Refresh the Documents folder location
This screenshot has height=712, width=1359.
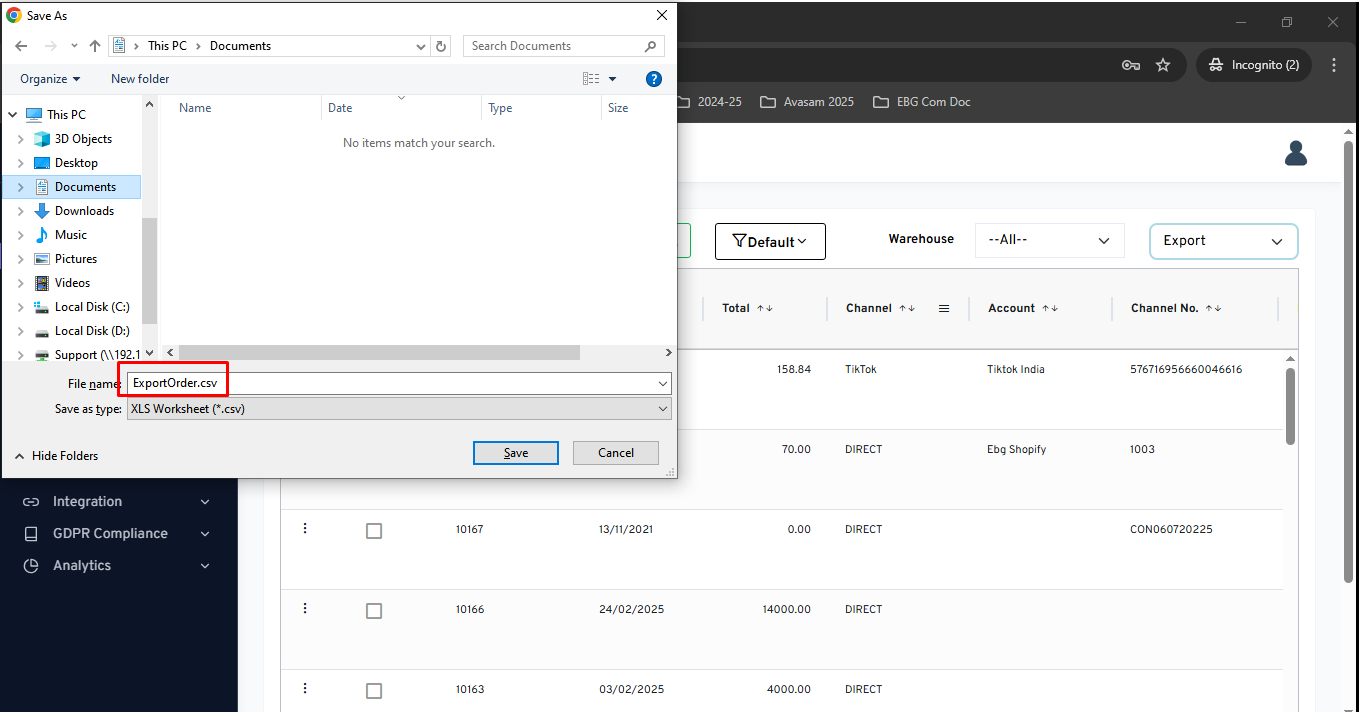[441, 46]
